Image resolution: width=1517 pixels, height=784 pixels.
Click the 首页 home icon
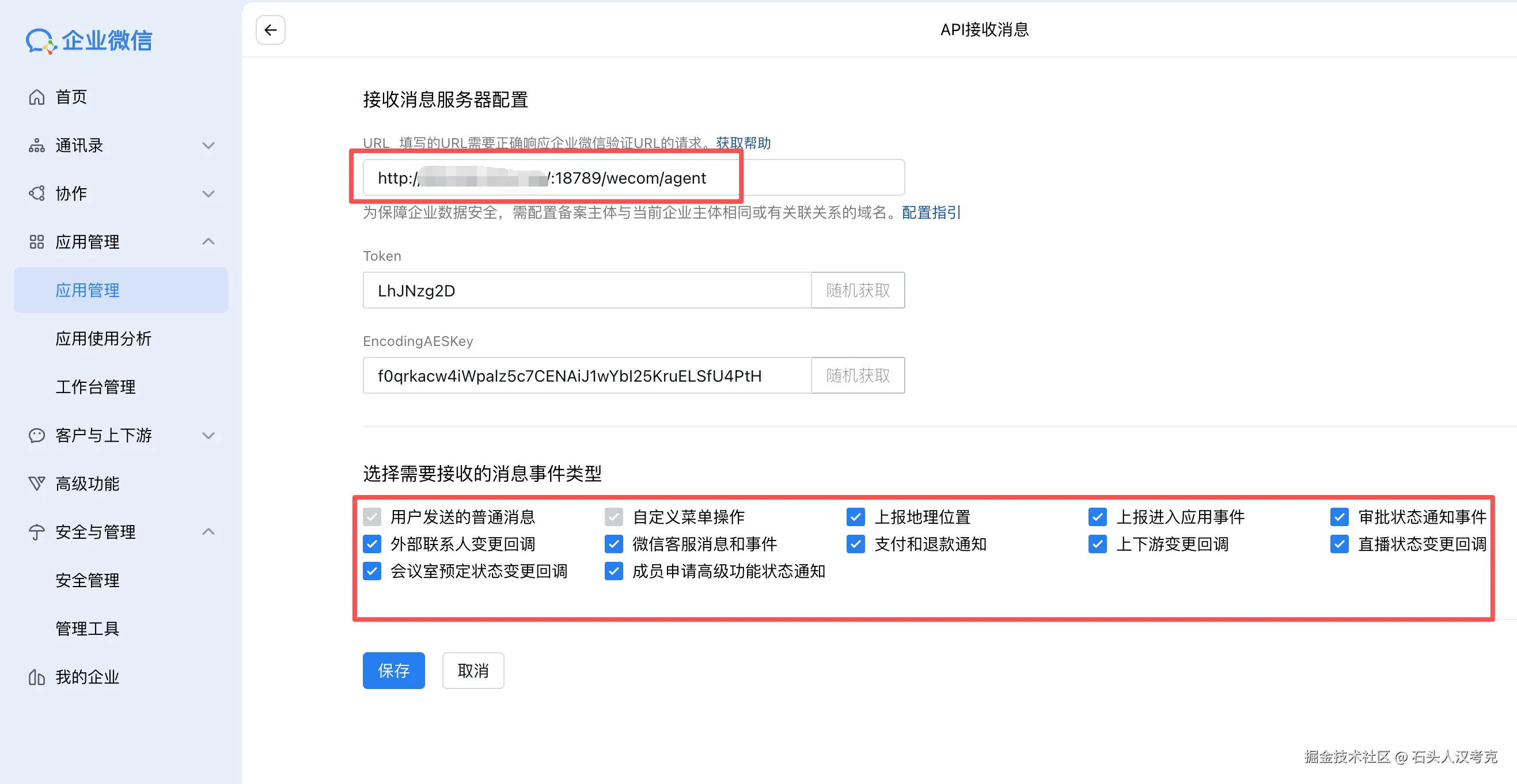coord(36,97)
